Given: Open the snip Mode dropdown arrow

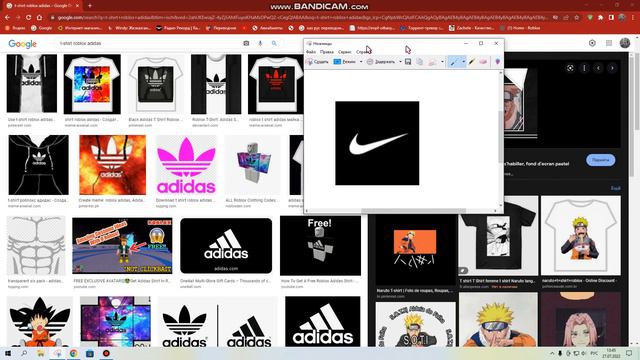Looking at the screenshot, I should pos(361,62).
